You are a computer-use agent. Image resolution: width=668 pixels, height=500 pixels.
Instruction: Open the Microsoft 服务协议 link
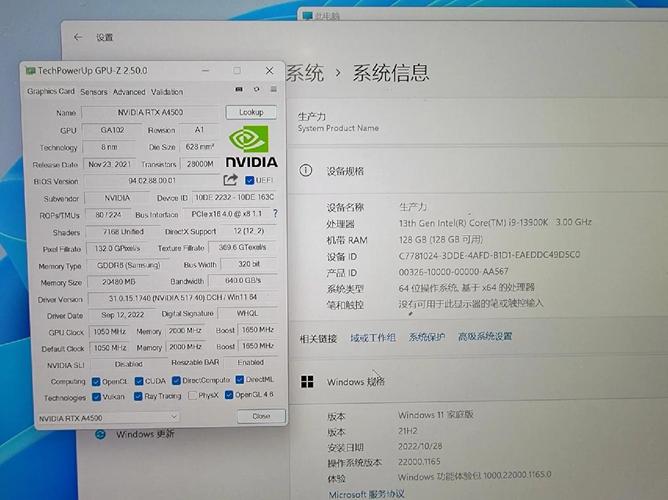tap(367, 494)
